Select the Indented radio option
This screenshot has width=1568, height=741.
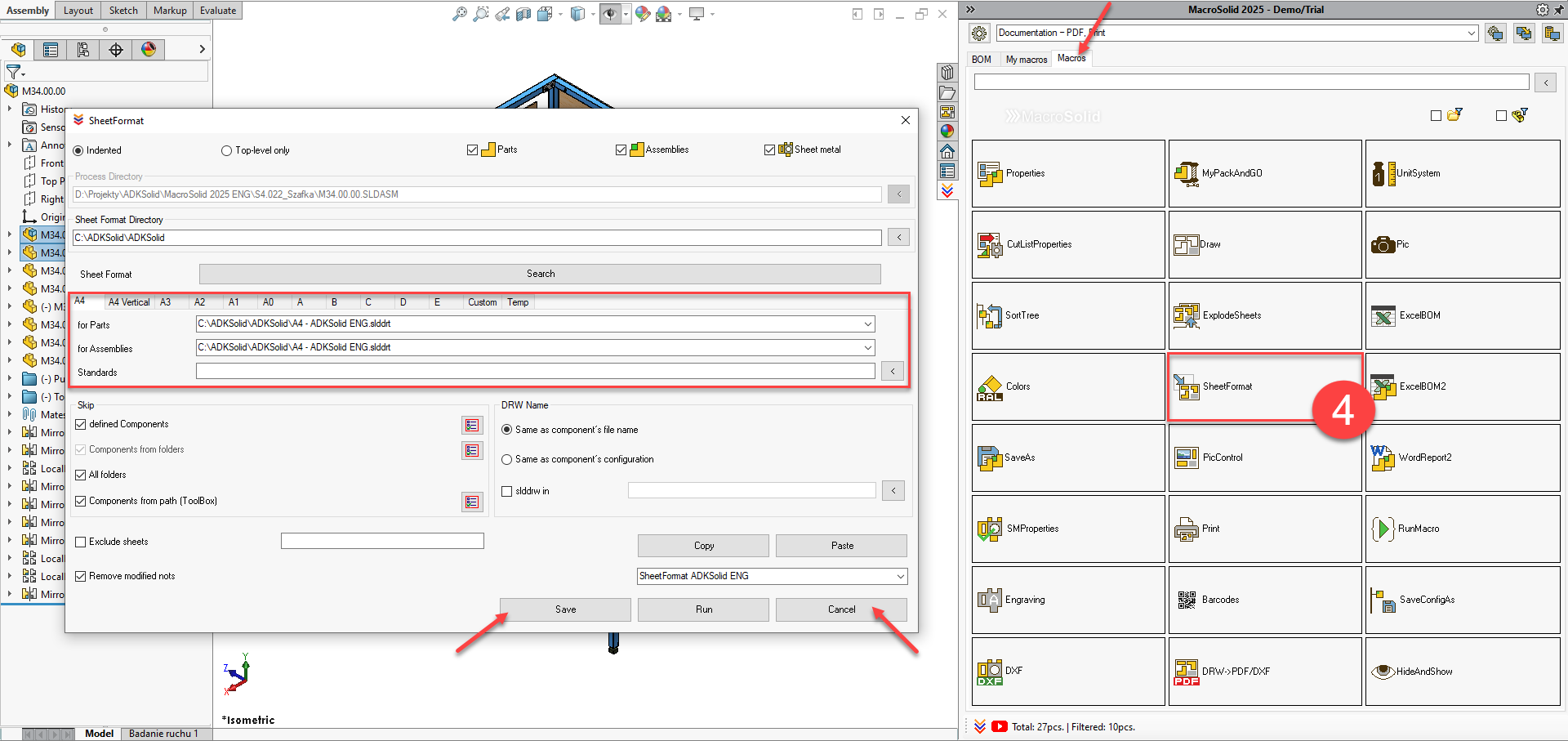(78, 150)
